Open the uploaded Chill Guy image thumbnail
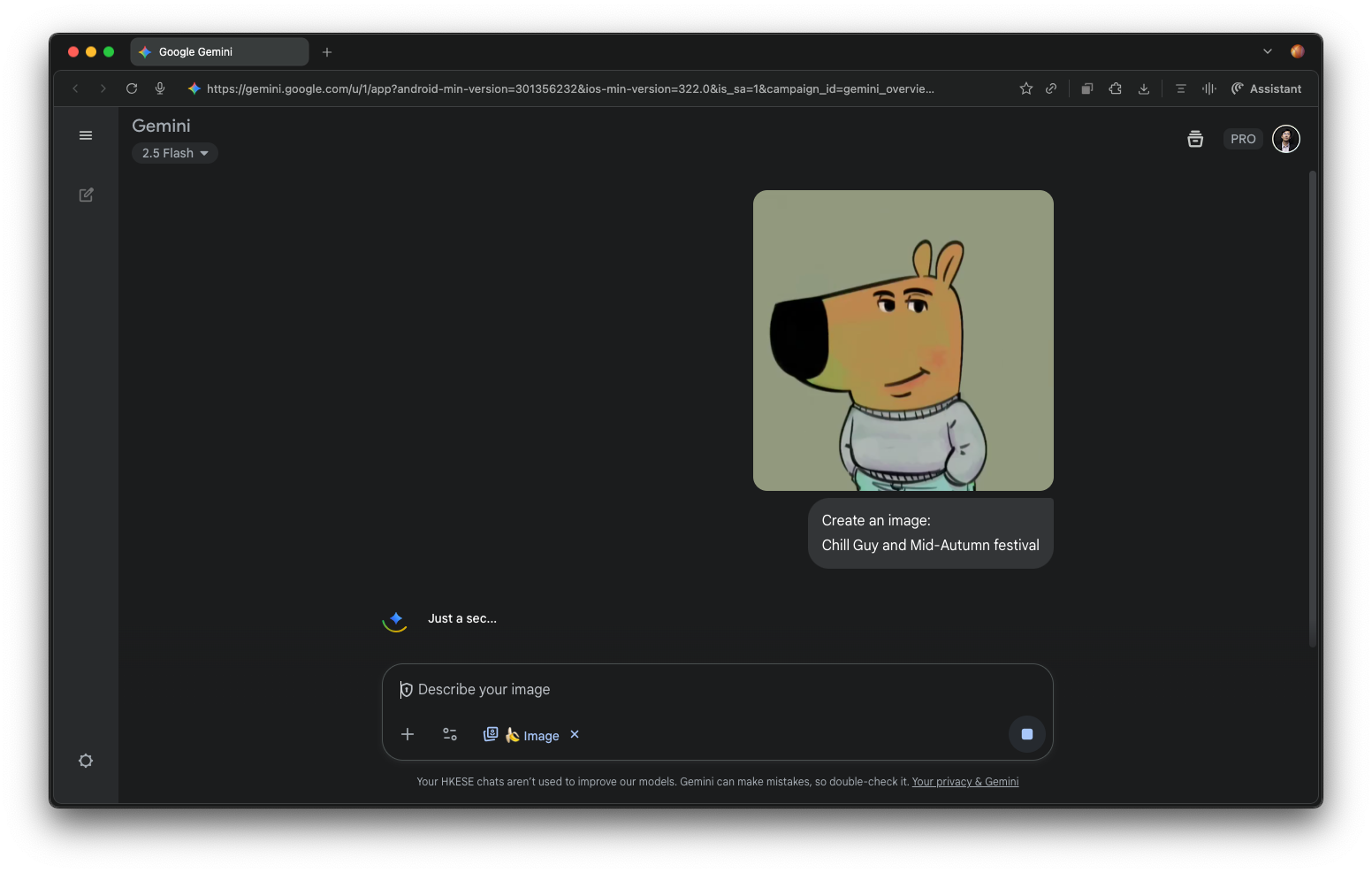1372x873 pixels. pos(903,341)
